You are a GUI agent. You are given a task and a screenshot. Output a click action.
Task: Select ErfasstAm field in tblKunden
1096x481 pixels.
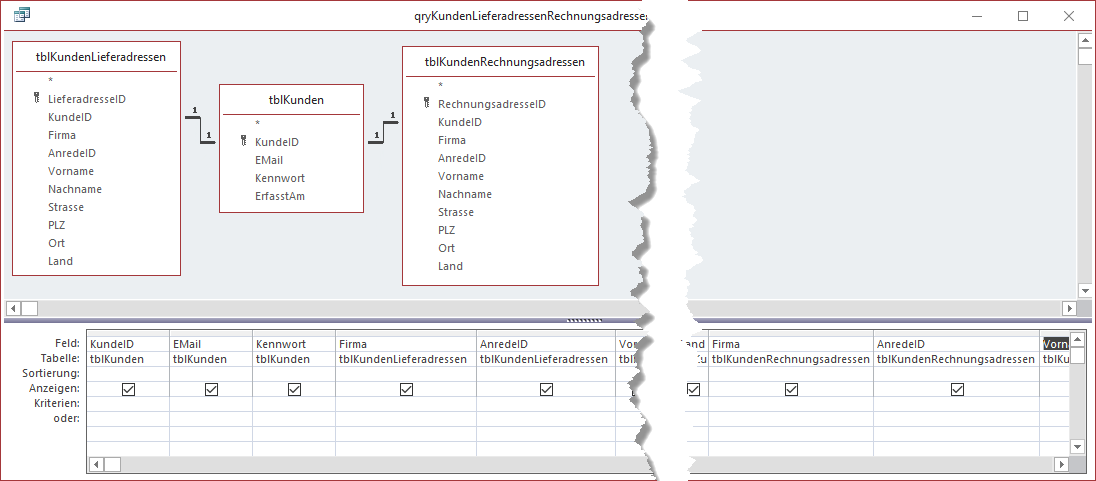[x=279, y=196]
